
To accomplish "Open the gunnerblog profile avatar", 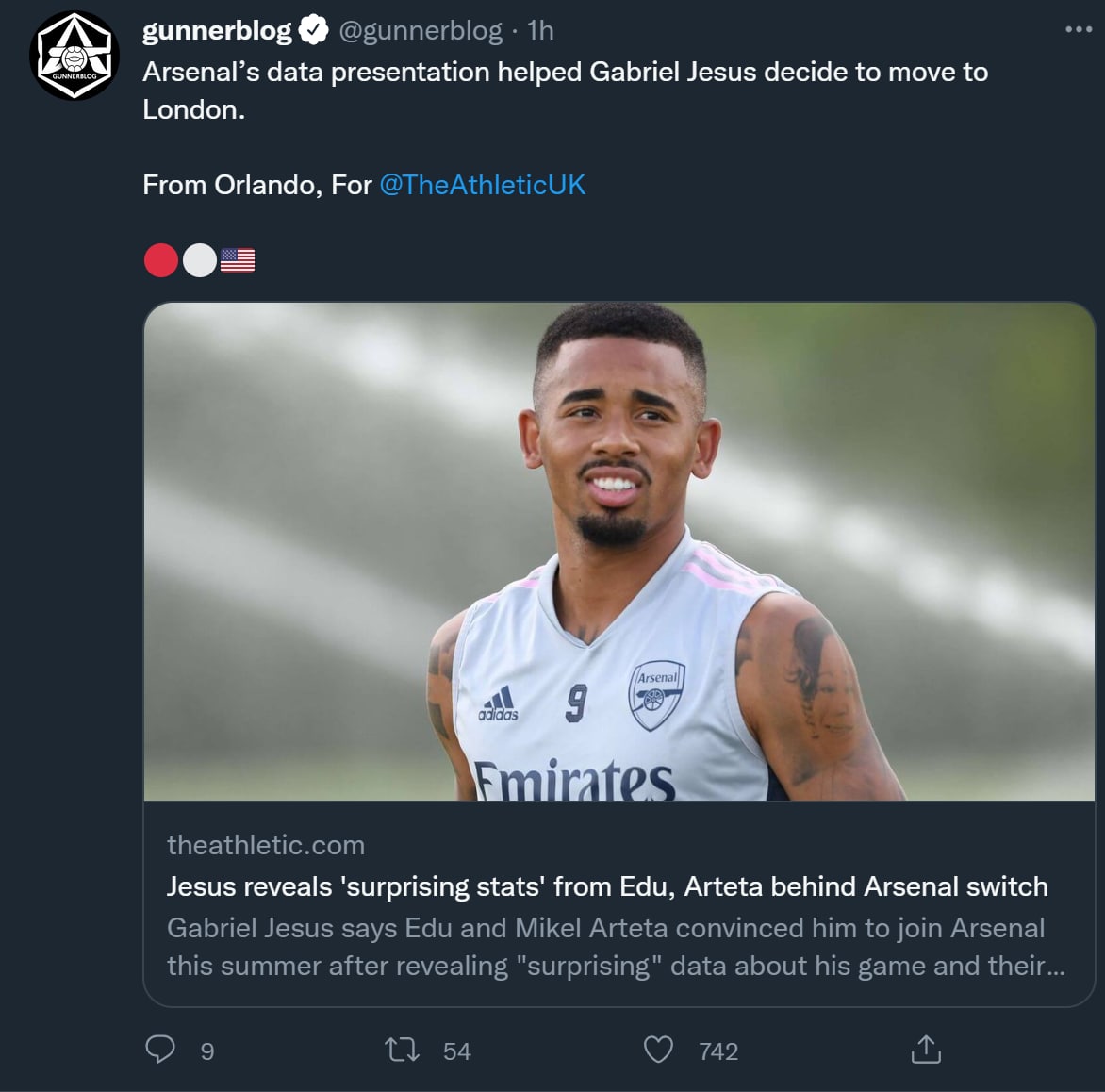I will (x=74, y=57).
